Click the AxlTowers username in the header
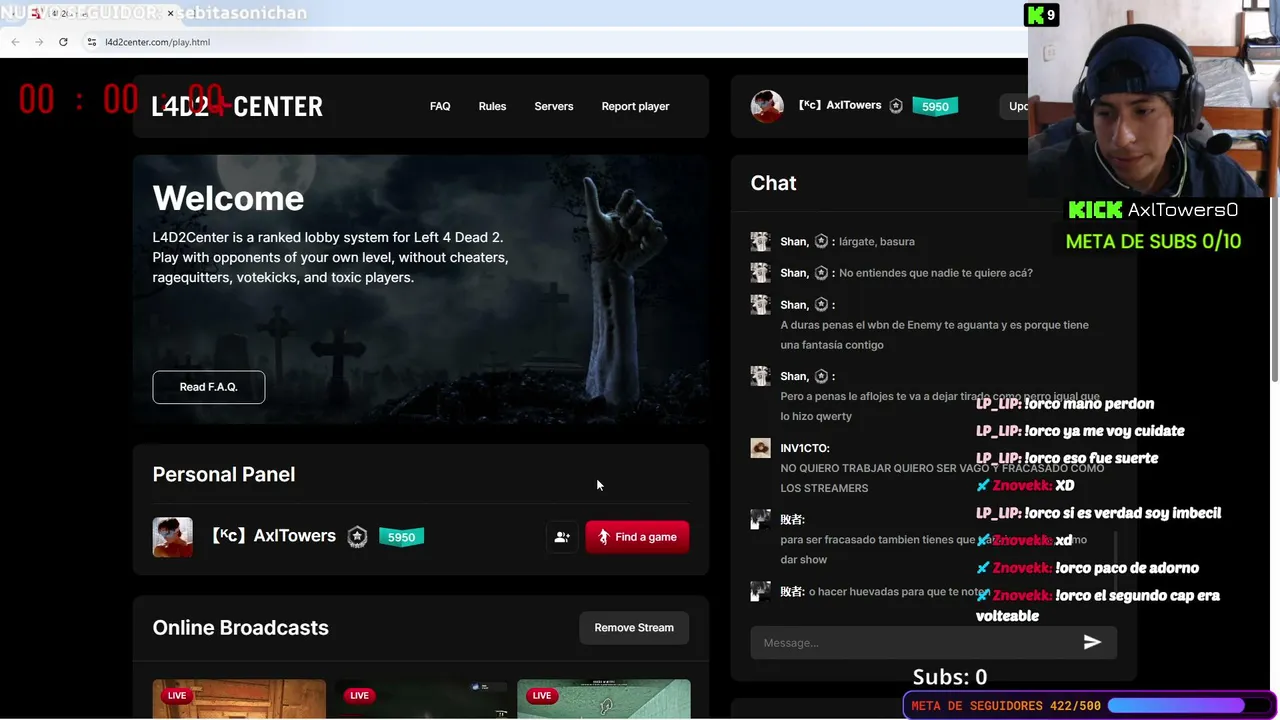1280x720 pixels. (x=840, y=105)
